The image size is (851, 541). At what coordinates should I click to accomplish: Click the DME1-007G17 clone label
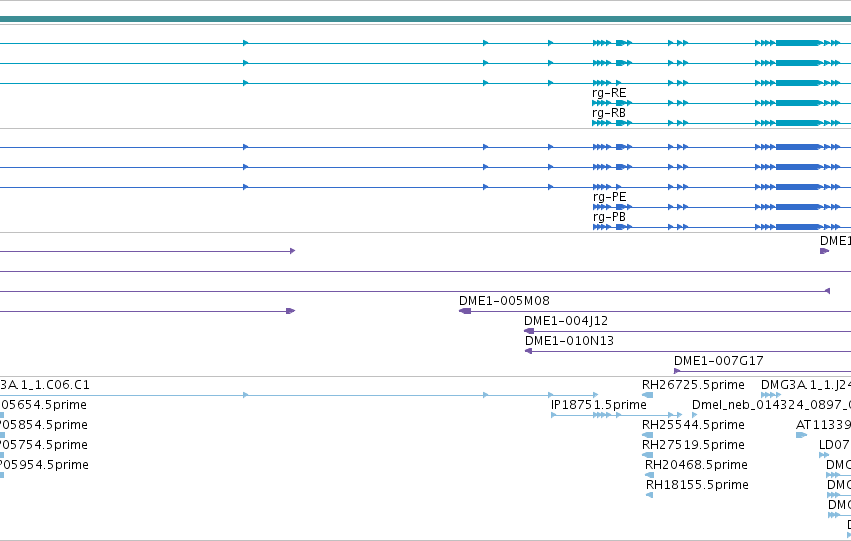(719, 361)
